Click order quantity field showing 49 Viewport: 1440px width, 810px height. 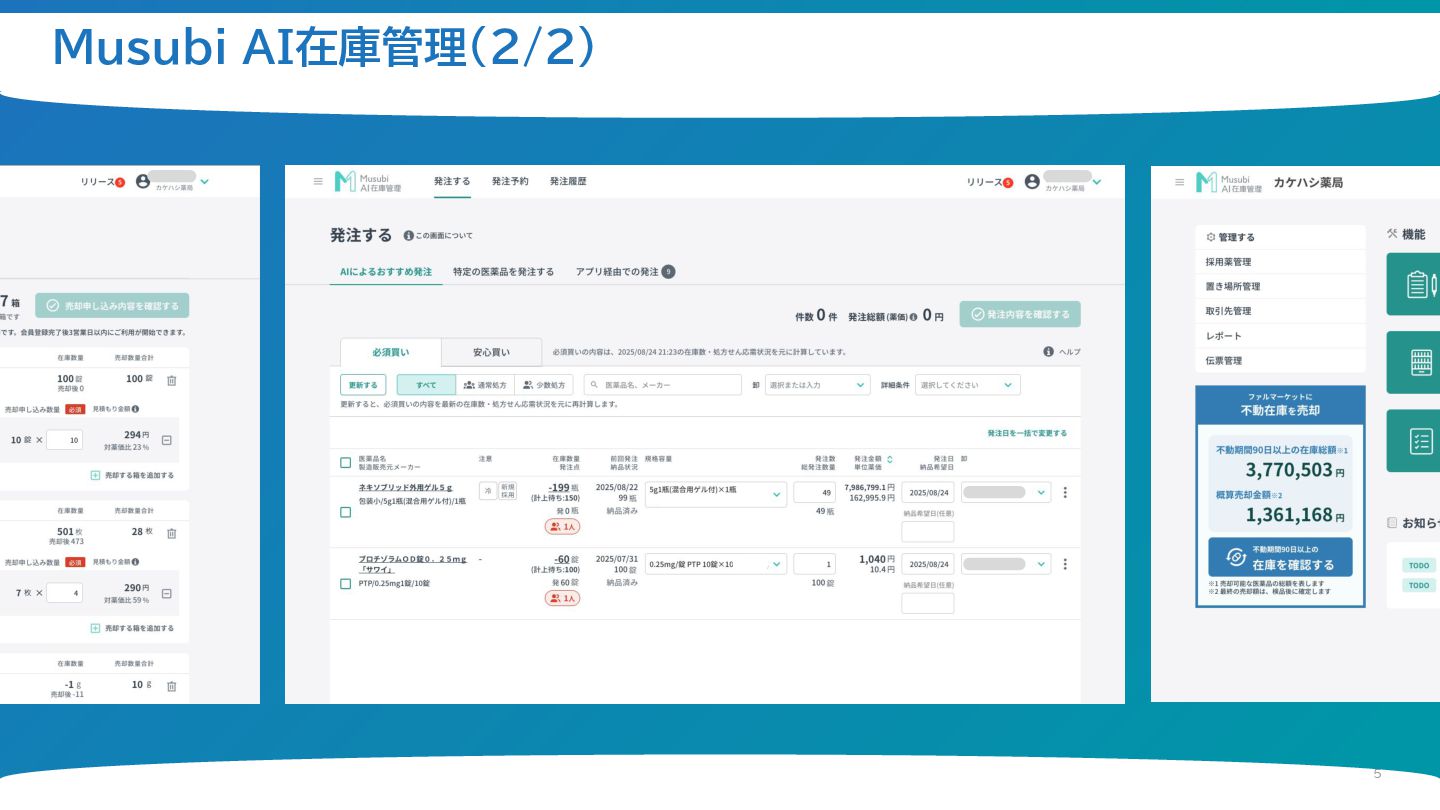(814, 492)
